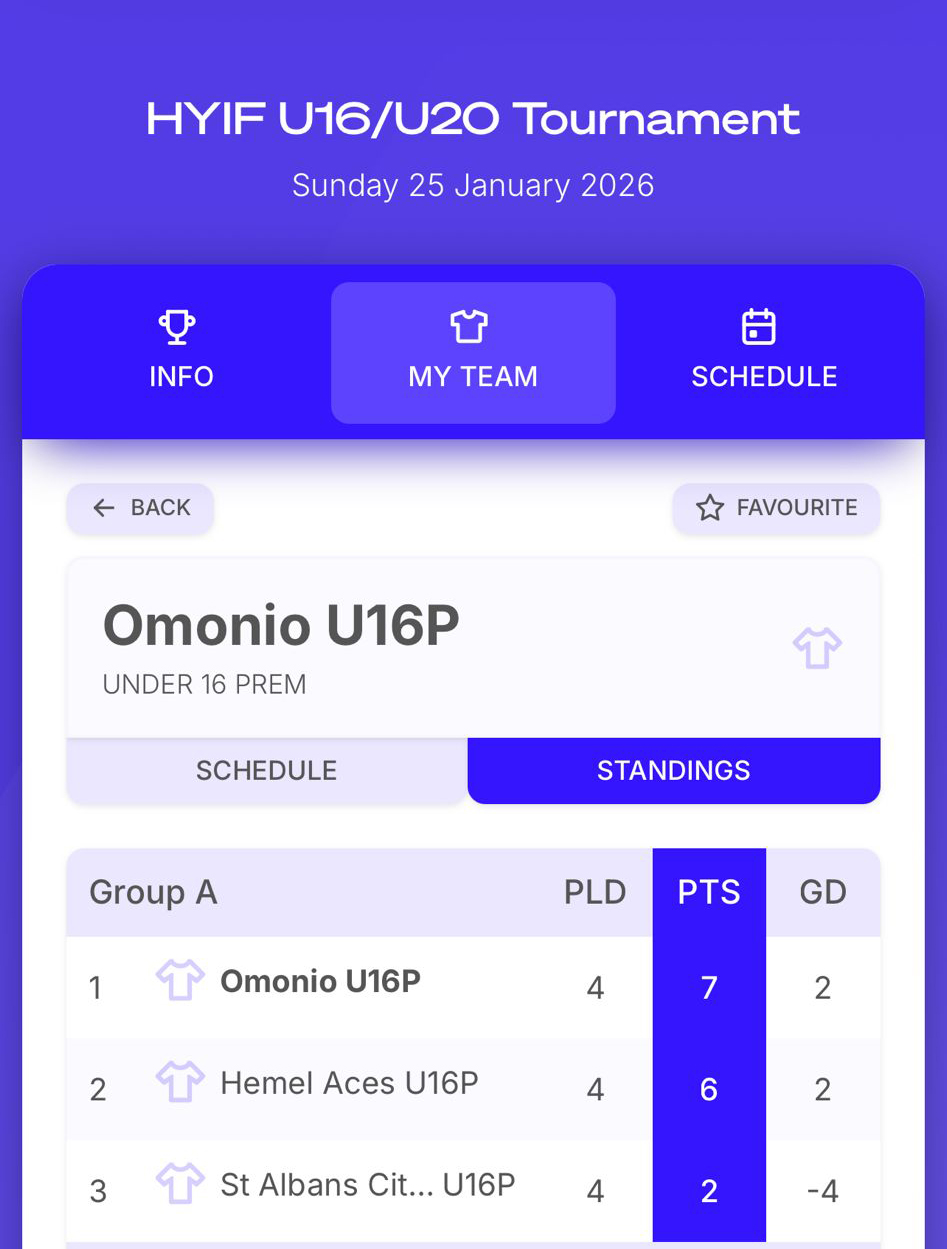Sort standings by PTS column
Viewport: 947px width, 1249px height.
pos(709,892)
